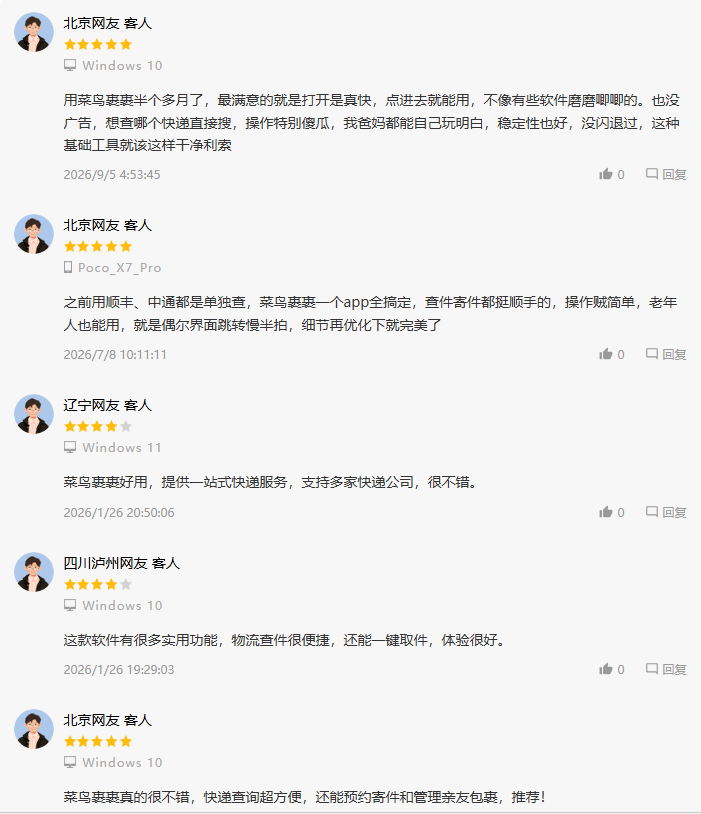Click 回复 on the 2026/1/26 20:50:06 review
The height and width of the screenshot is (814, 701).
[x=666, y=512]
